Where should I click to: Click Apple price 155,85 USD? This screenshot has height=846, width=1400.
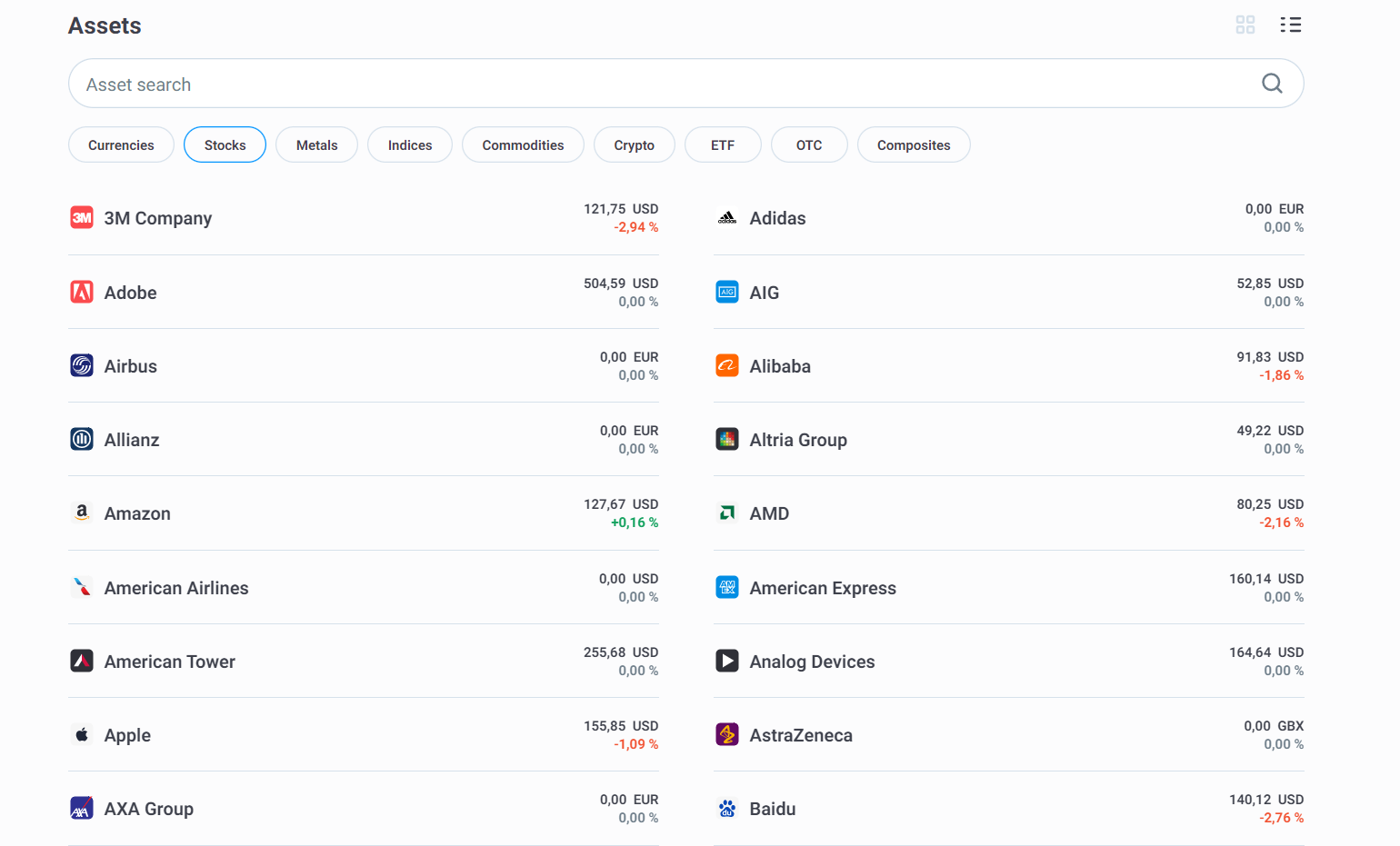point(621,726)
